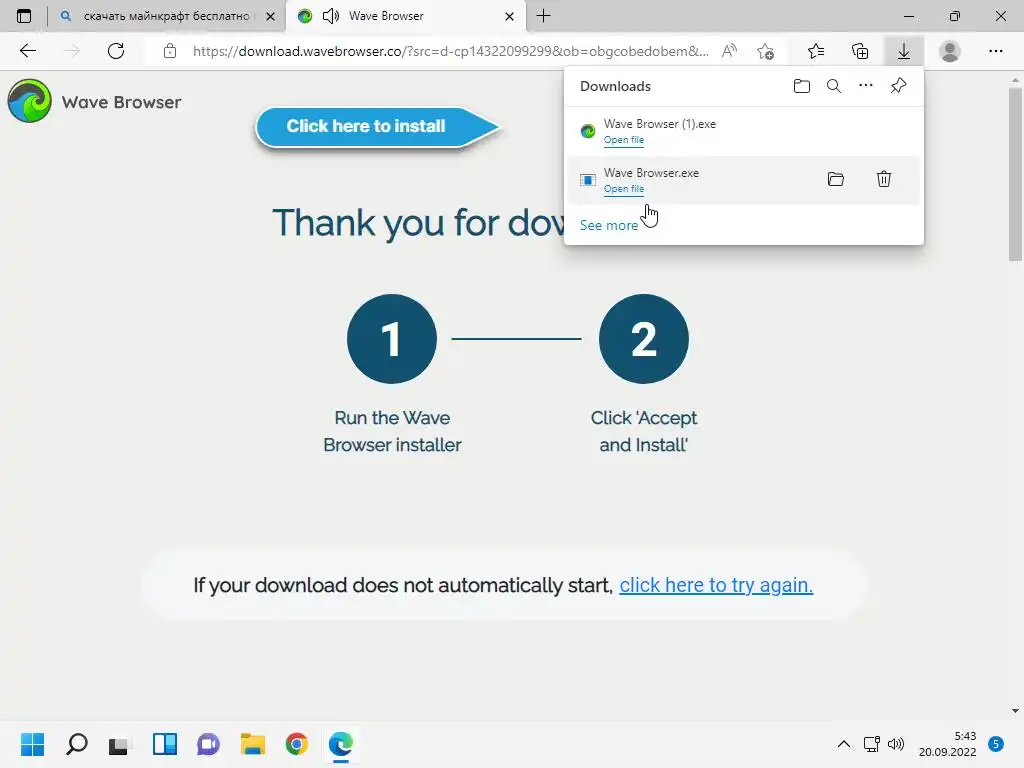Toggle the Downloads toolbar button
Image resolution: width=1024 pixels, height=768 pixels.
click(904, 51)
